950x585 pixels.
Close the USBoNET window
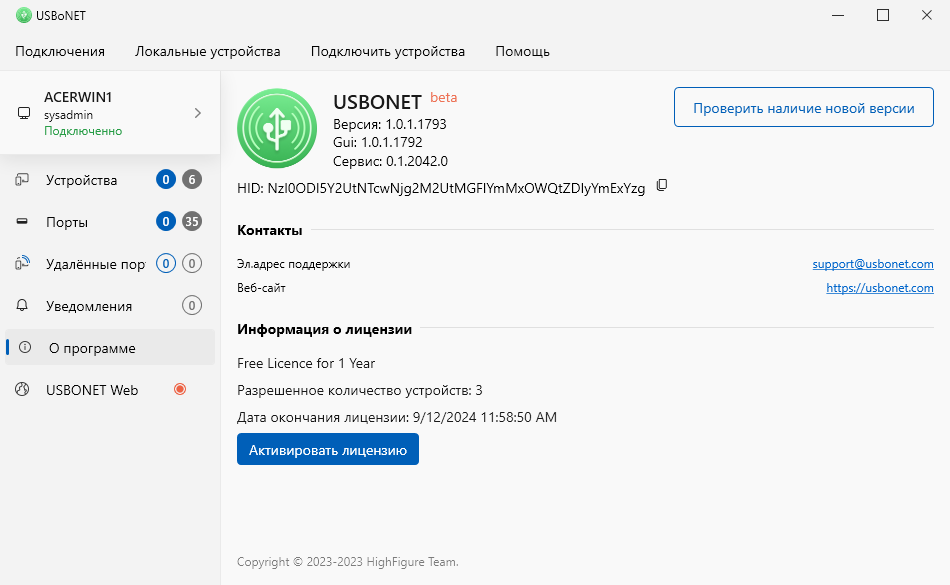(926, 15)
